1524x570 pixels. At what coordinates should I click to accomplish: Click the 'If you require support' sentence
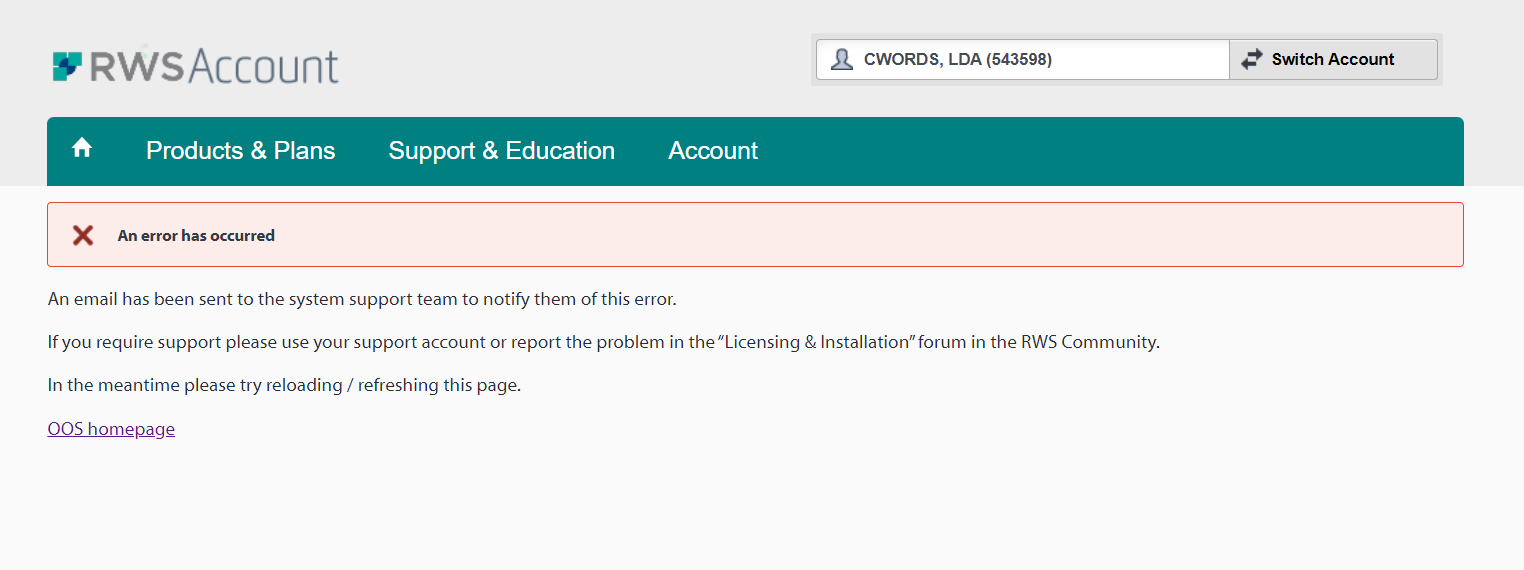[x=604, y=342]
